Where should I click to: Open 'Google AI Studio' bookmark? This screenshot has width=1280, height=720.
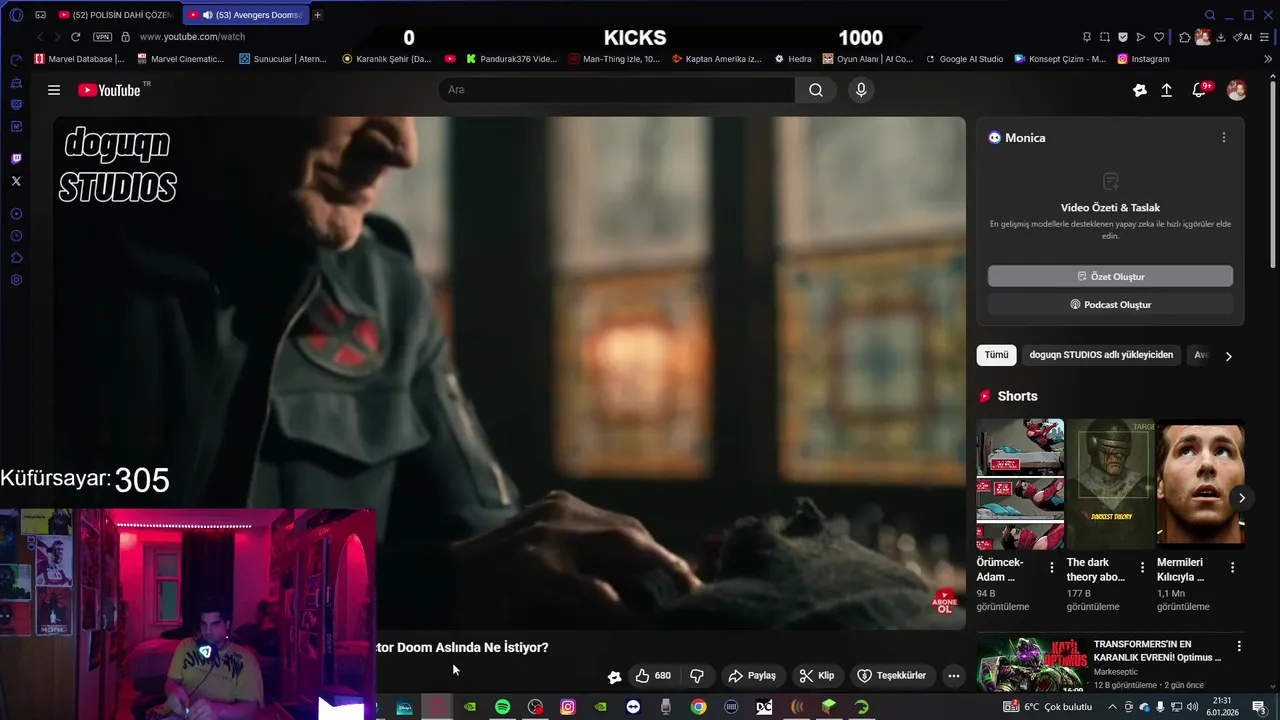(964, 59)
